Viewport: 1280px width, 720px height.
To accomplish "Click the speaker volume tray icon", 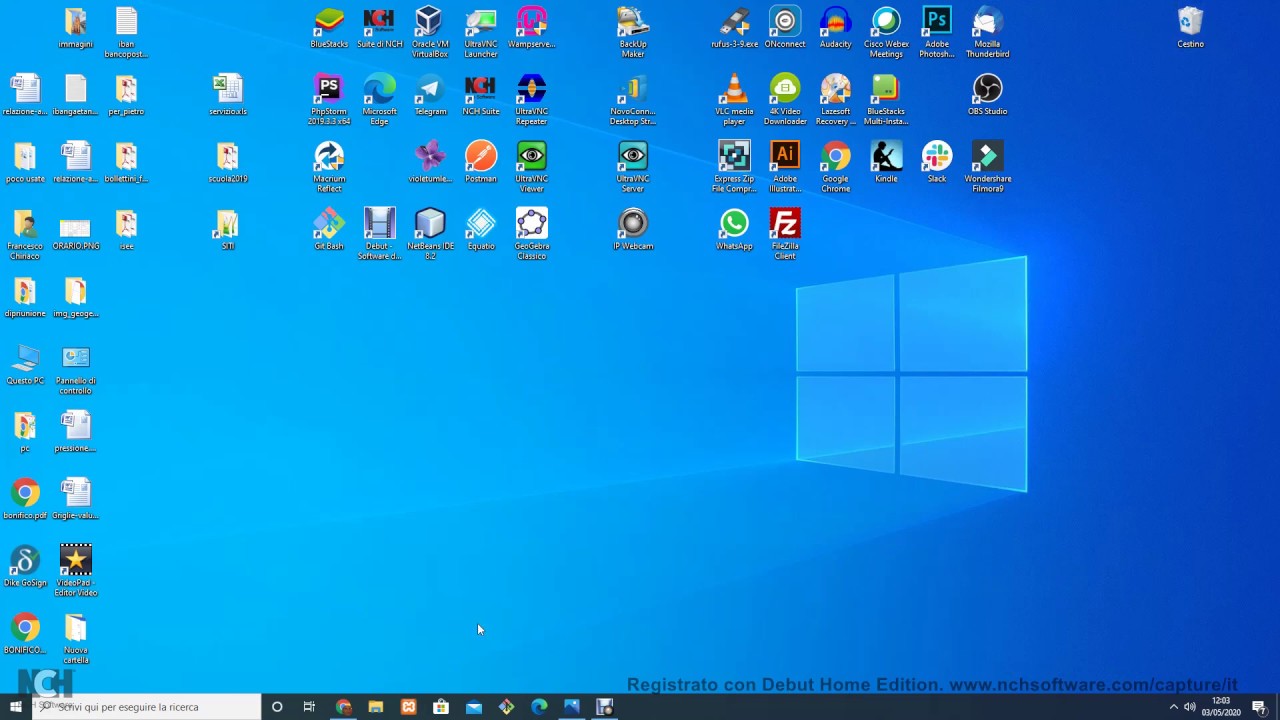I will coord(1190,707).
